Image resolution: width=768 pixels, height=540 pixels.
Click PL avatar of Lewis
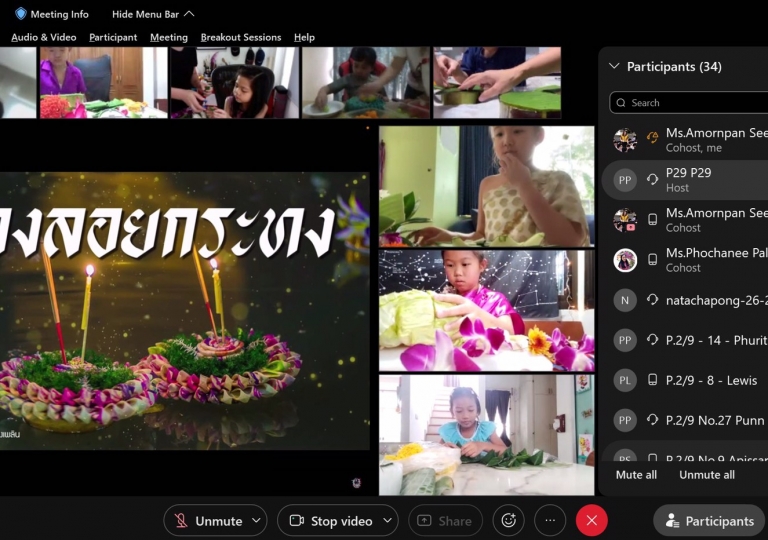pyautogui.click(x=625, y=380)
